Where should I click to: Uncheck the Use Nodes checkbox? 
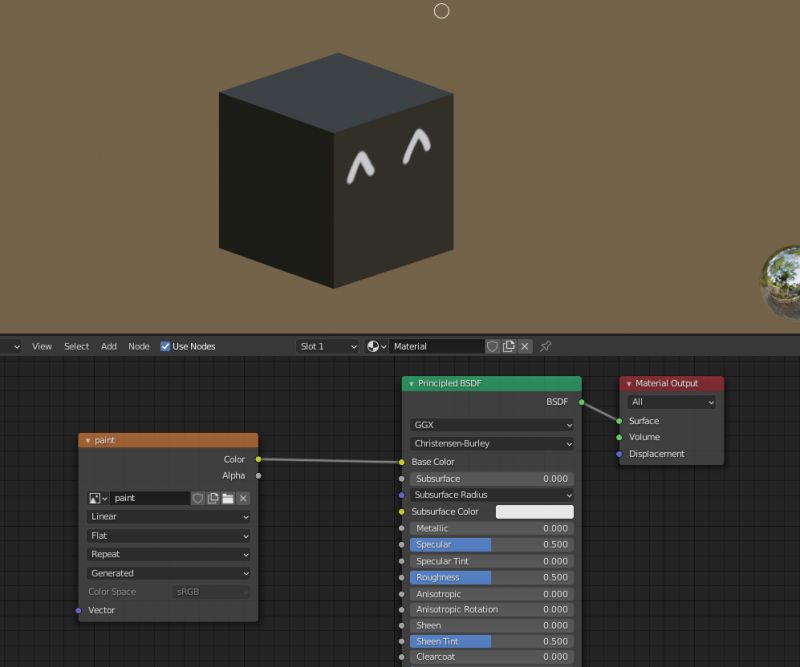[x=164, y=346]
